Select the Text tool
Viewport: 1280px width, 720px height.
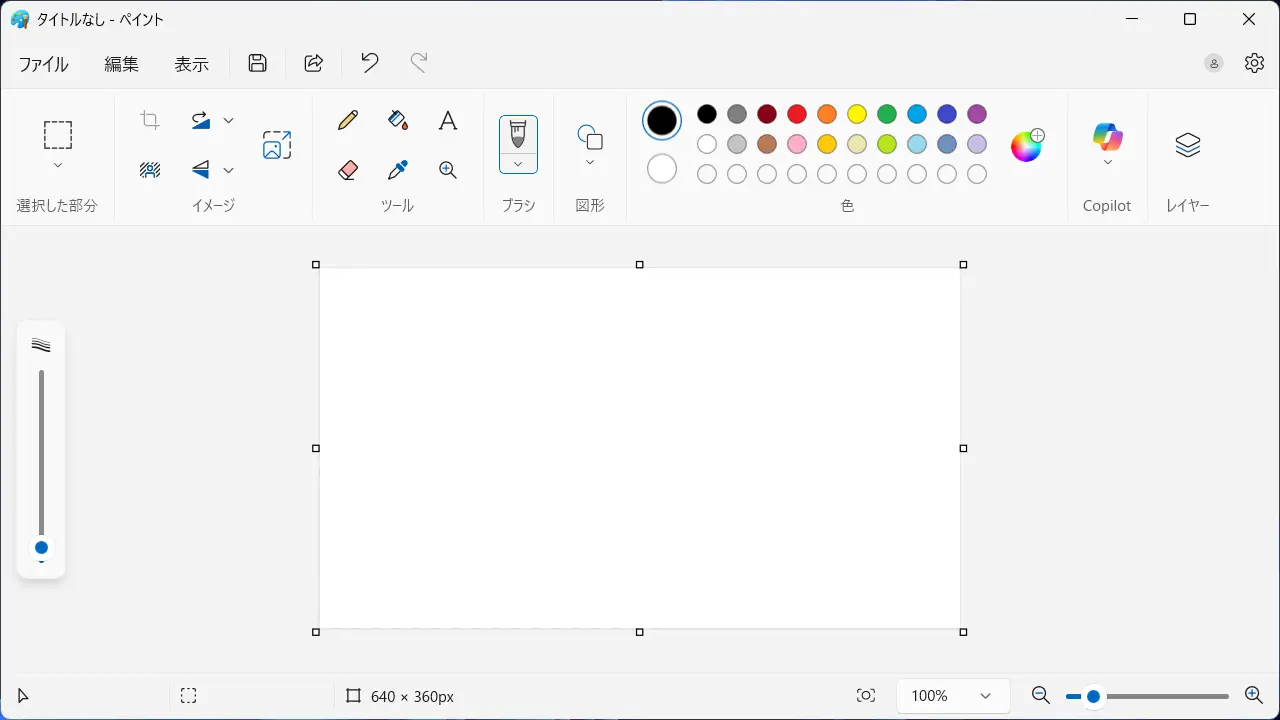point(448,121)
